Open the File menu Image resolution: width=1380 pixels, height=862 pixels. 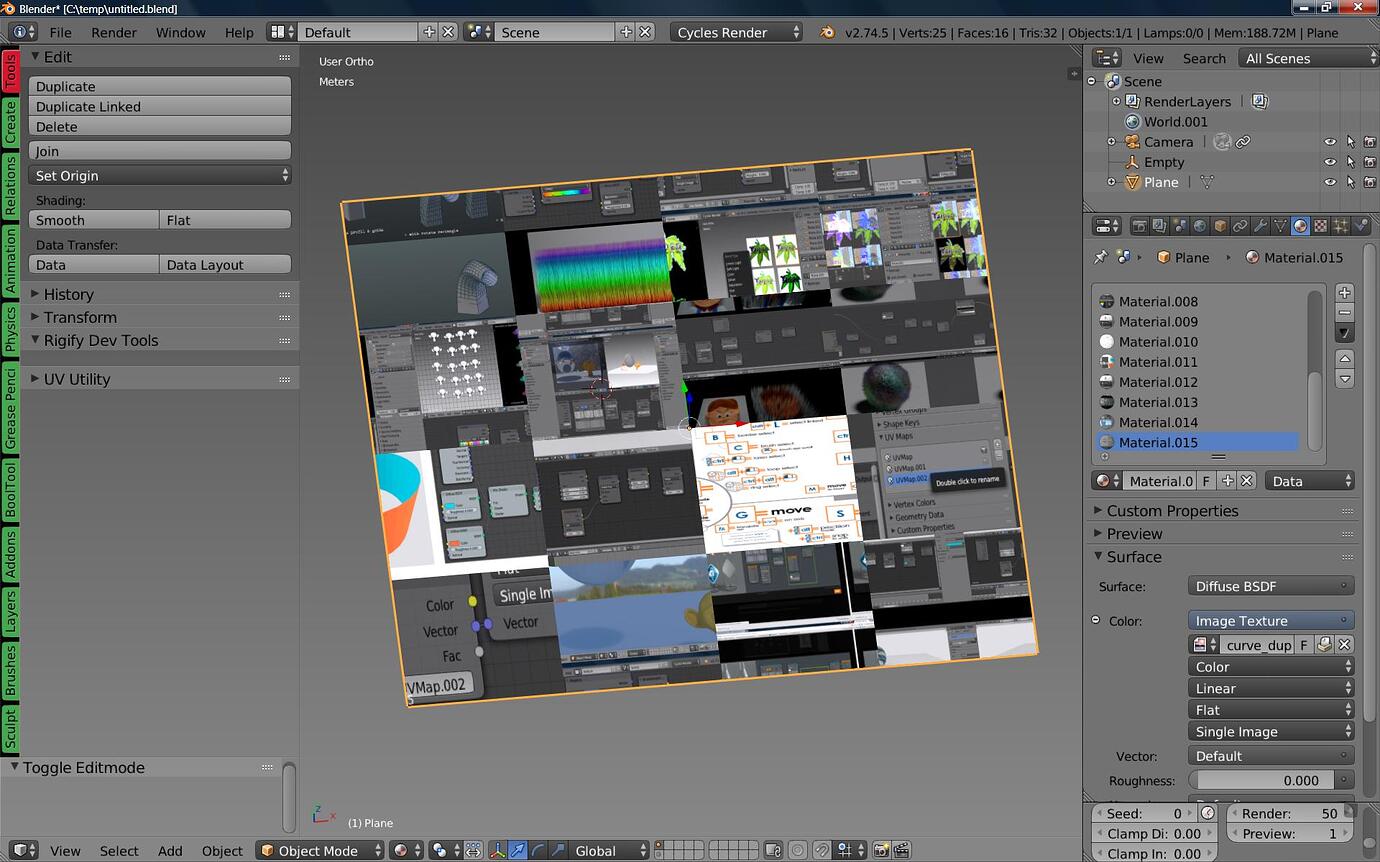click(61, 32)
